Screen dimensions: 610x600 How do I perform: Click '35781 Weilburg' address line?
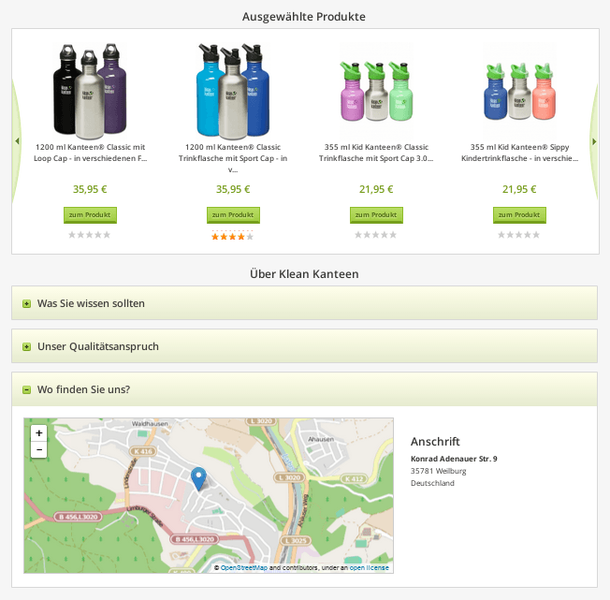point(438,471)
